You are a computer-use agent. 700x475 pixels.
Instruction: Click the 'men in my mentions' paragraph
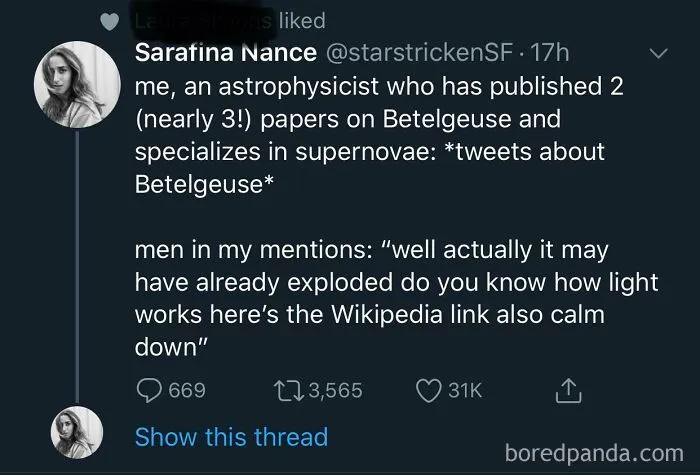pos(396,298)
